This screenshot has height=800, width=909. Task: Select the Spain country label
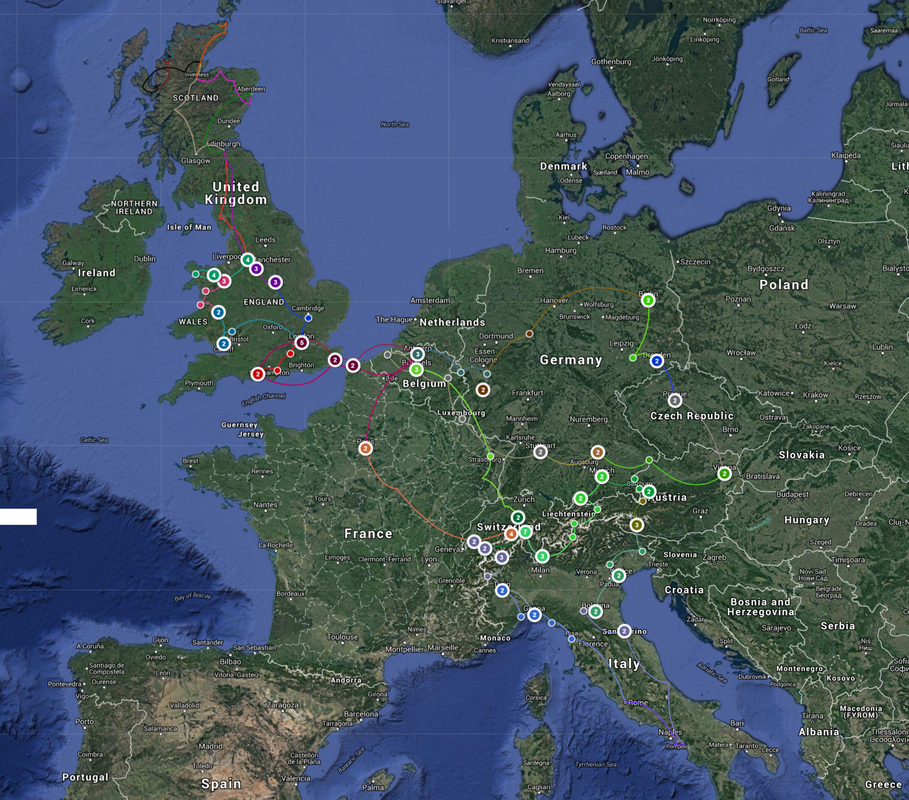click(x=221, y=784)
